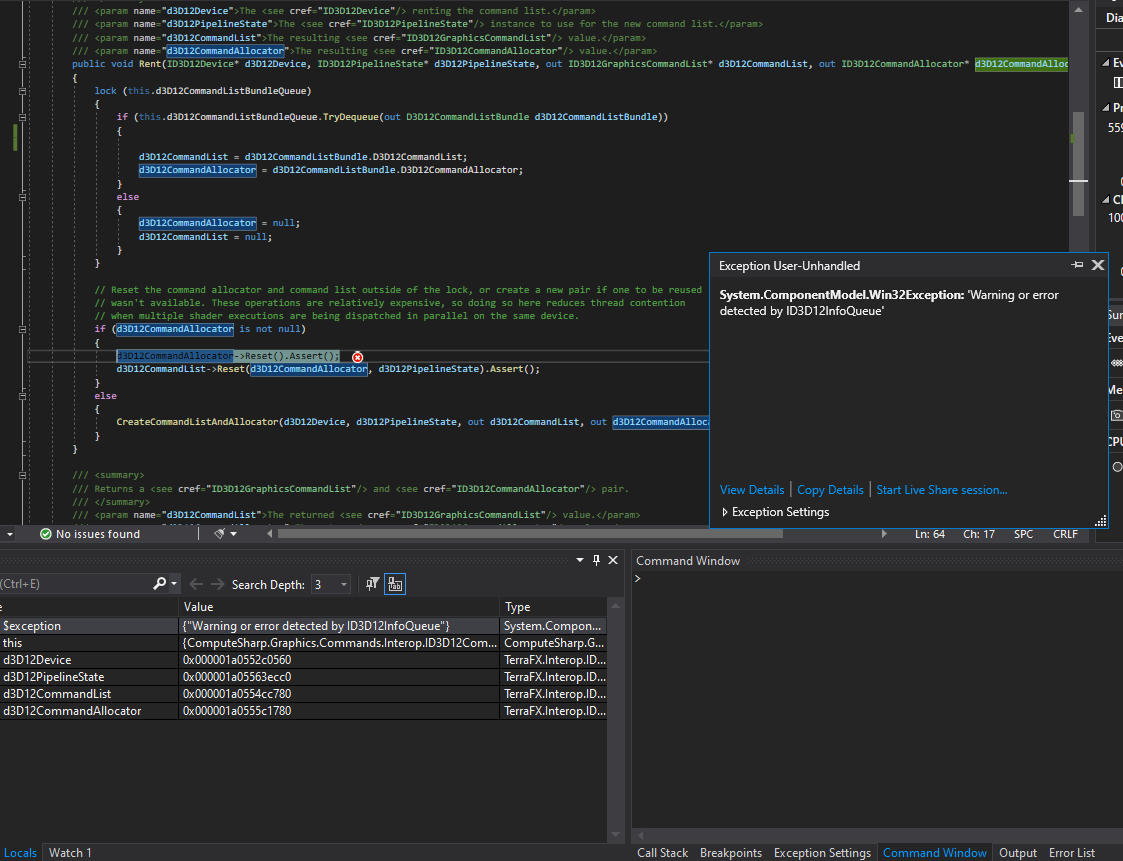Run code cleanup with the broom icon

220,534
